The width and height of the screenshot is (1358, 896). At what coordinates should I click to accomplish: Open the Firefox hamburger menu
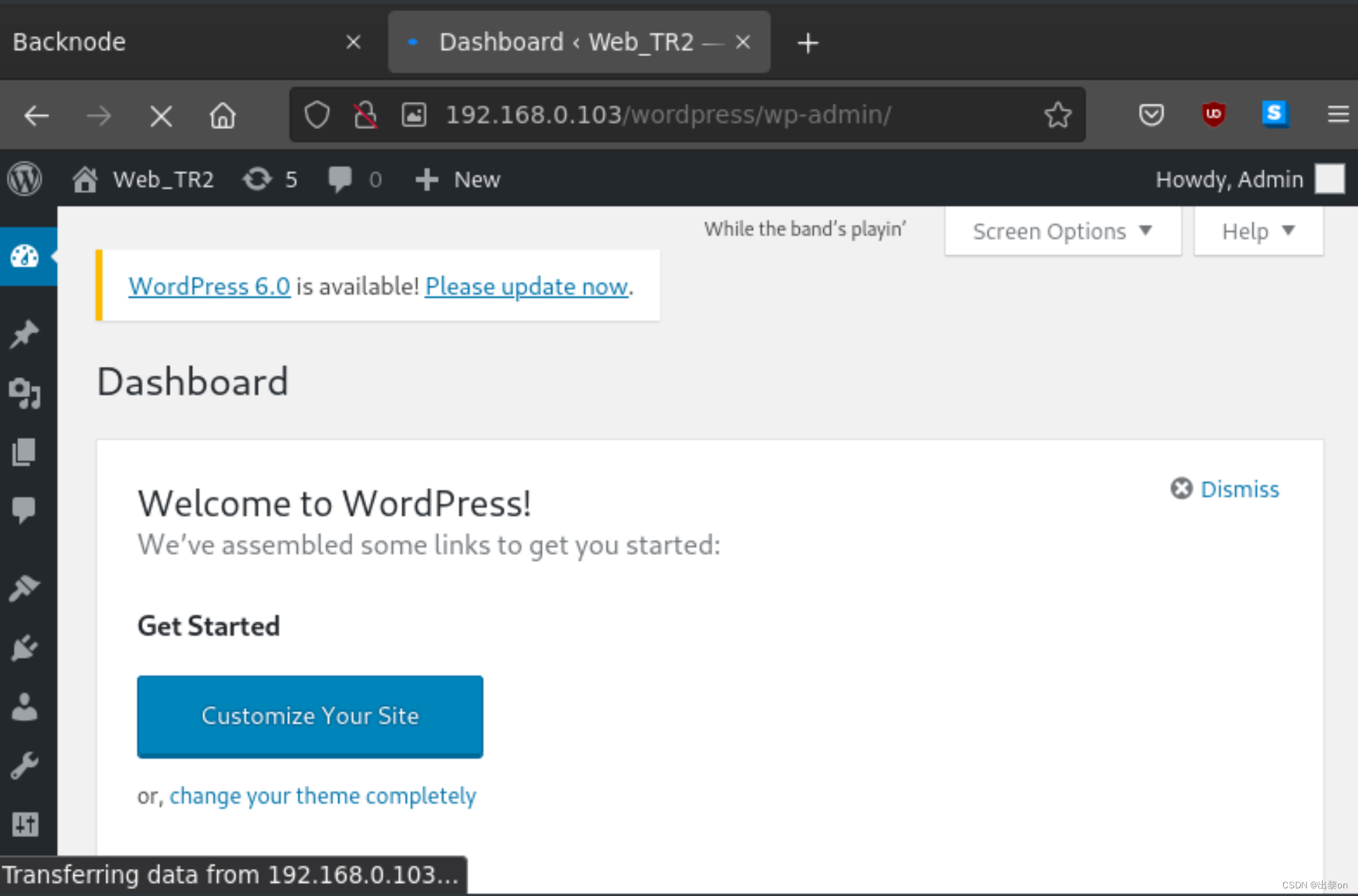[1338, 114]
